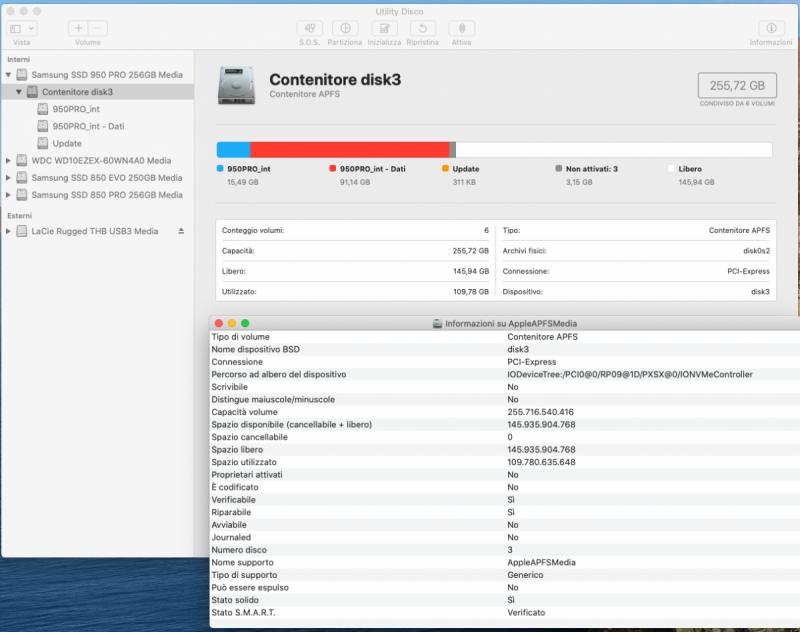Select the Update volume in sidebar
This screenshot has width=800, height=632.
[x=67, y=143]
